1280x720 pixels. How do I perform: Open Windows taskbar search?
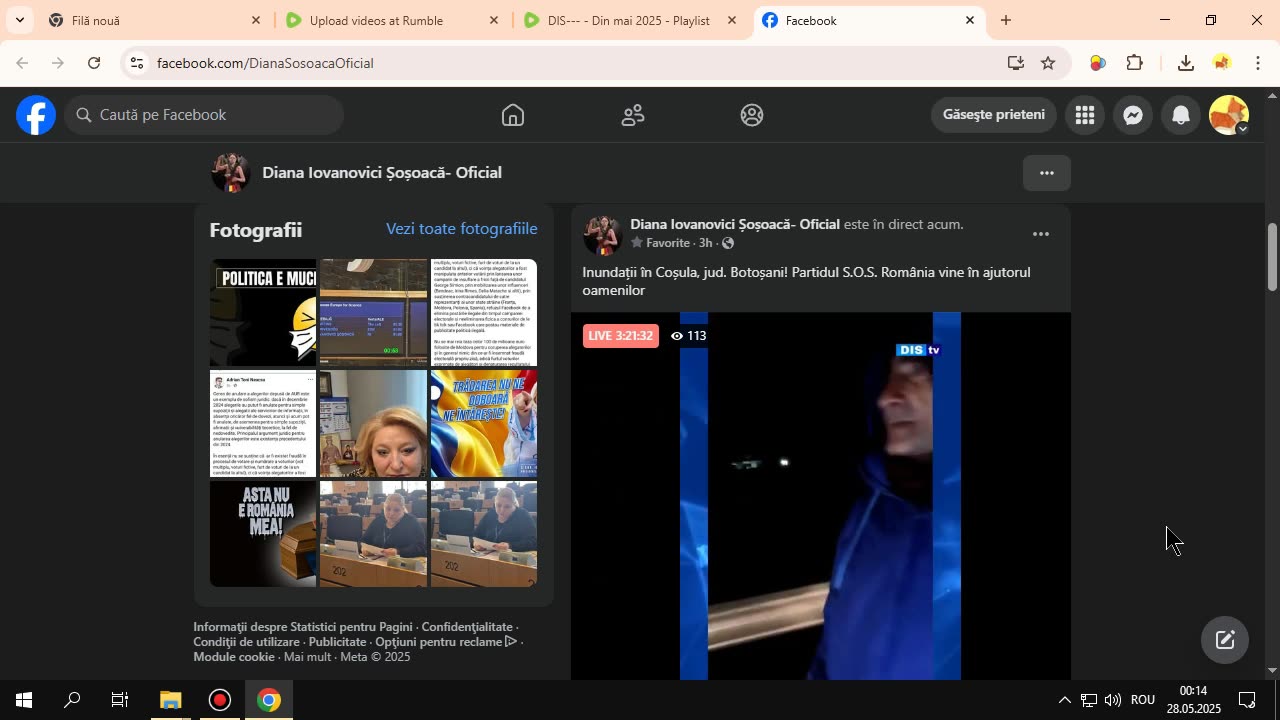[x=72, y=700]
